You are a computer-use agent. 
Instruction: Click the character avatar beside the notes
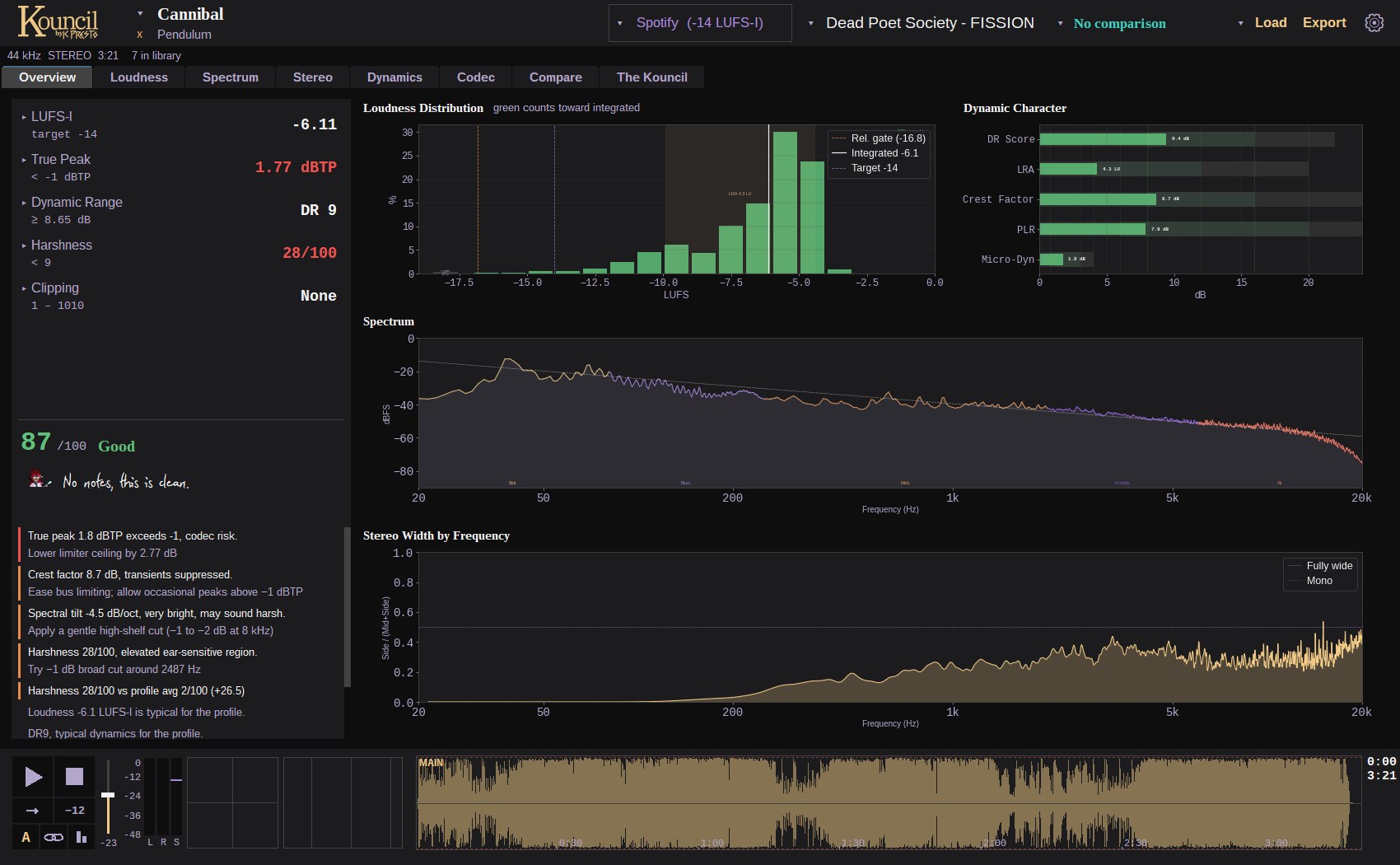39,479
